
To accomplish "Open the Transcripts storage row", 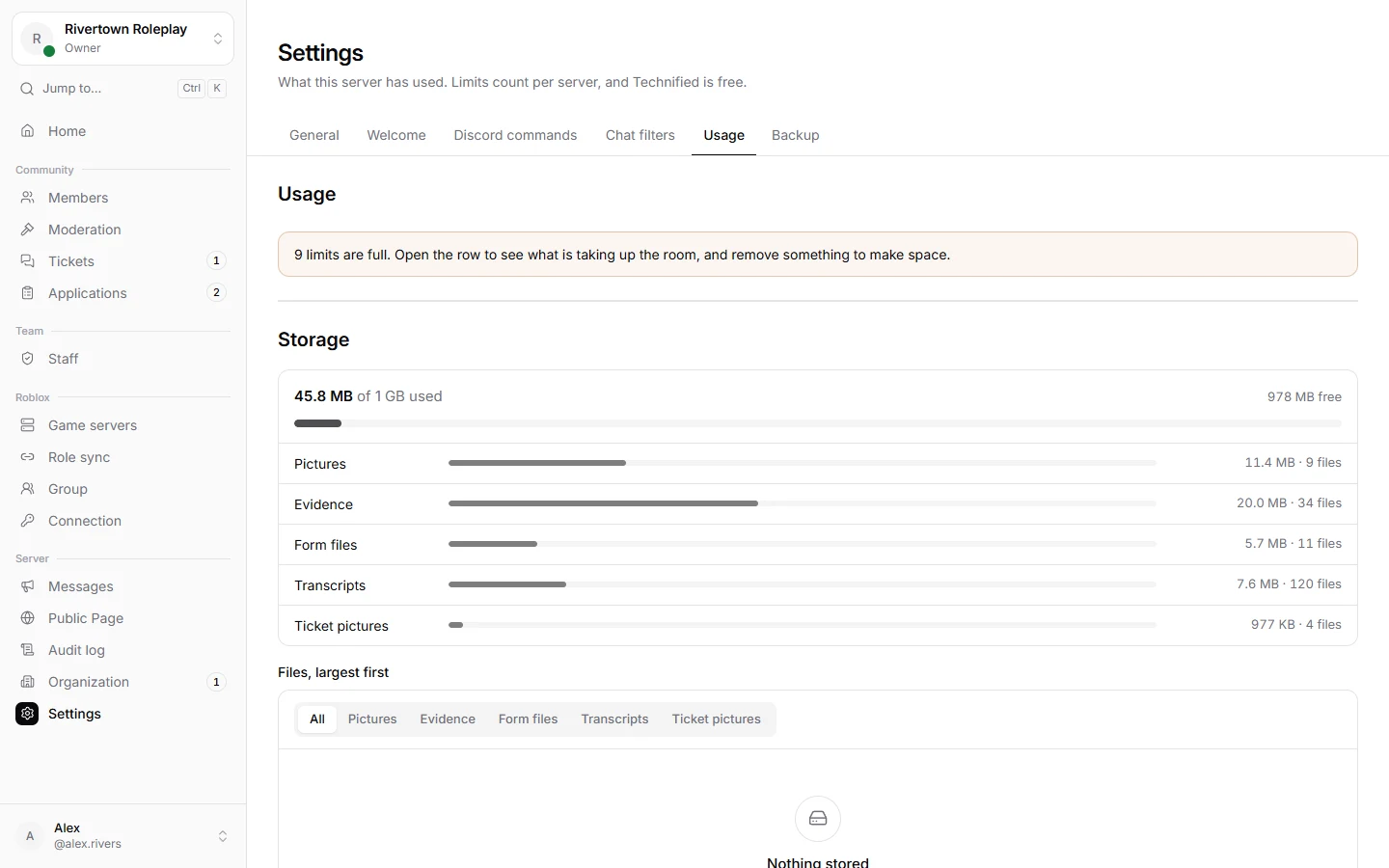I will [818, 585].
